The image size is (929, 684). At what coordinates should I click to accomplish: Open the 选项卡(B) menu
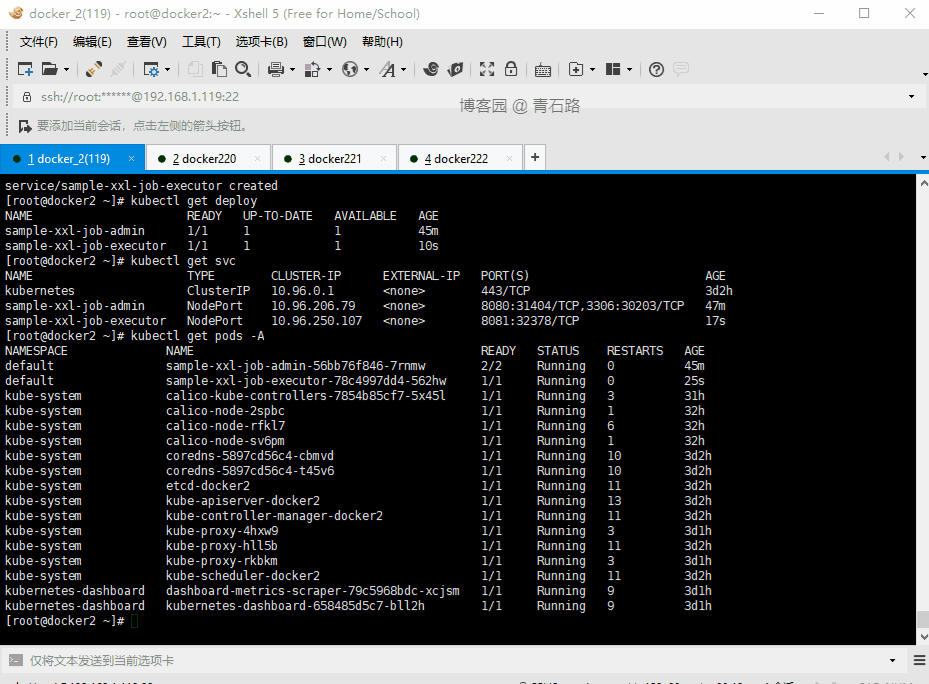(261, 41)
